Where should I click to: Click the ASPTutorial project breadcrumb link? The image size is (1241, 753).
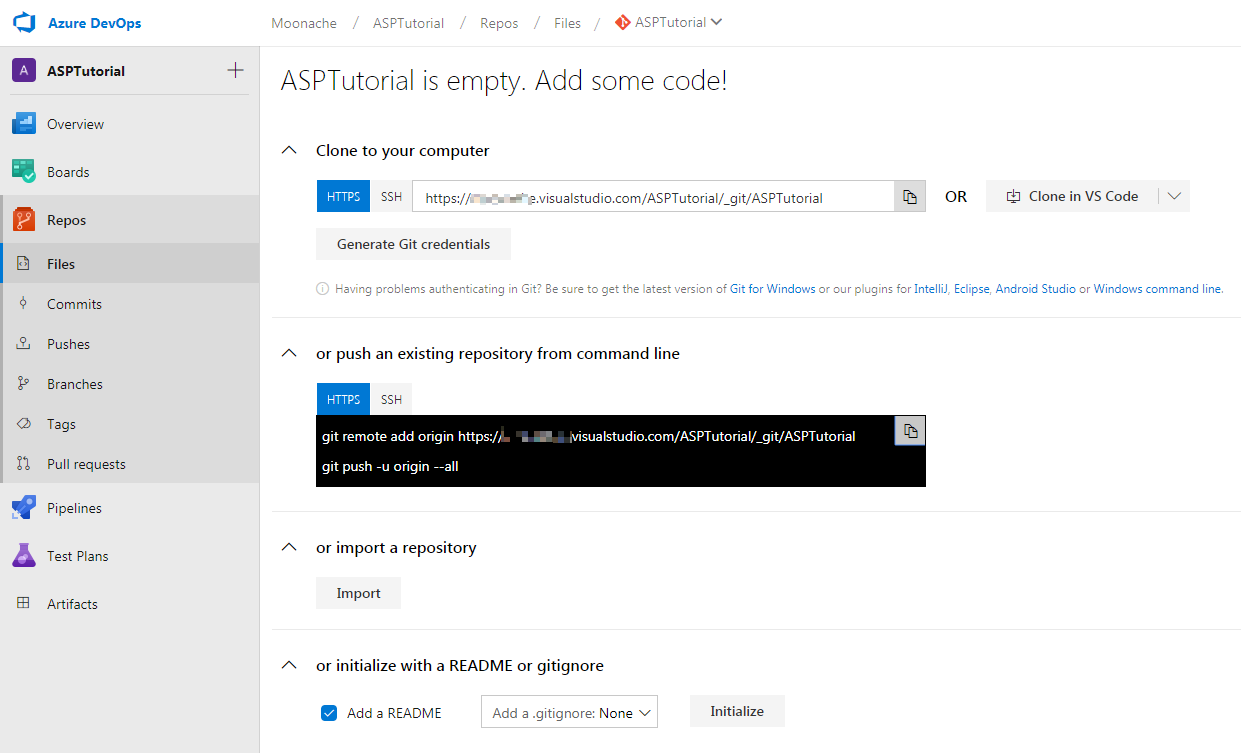[x=408, y=23]
